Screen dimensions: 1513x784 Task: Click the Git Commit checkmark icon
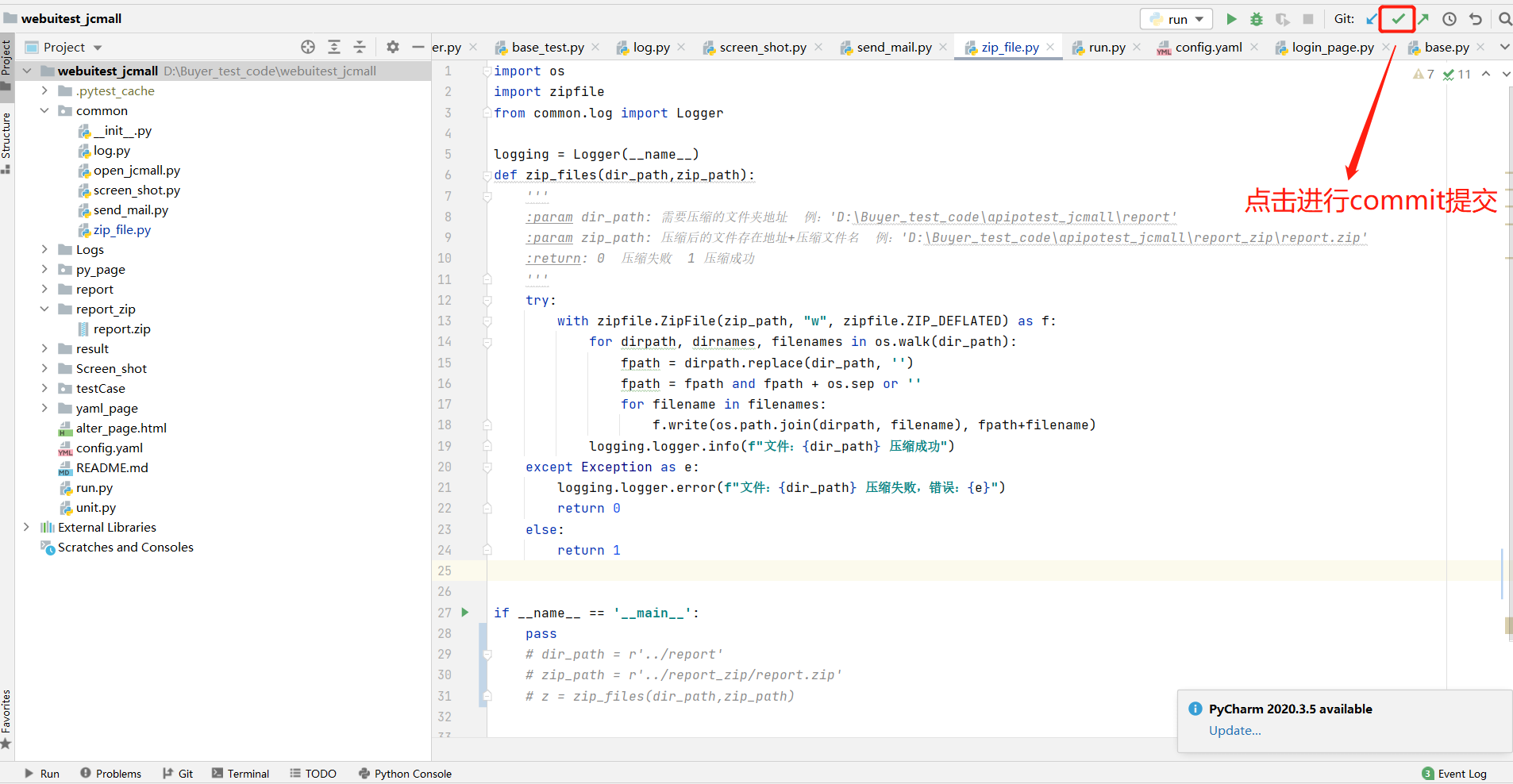point(1398,18)
